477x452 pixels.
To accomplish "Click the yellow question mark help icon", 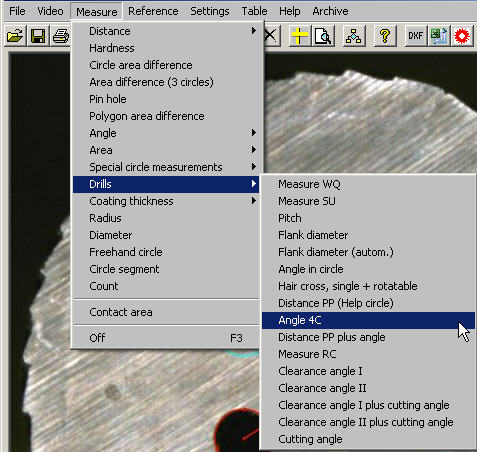I will click(385, 36).
